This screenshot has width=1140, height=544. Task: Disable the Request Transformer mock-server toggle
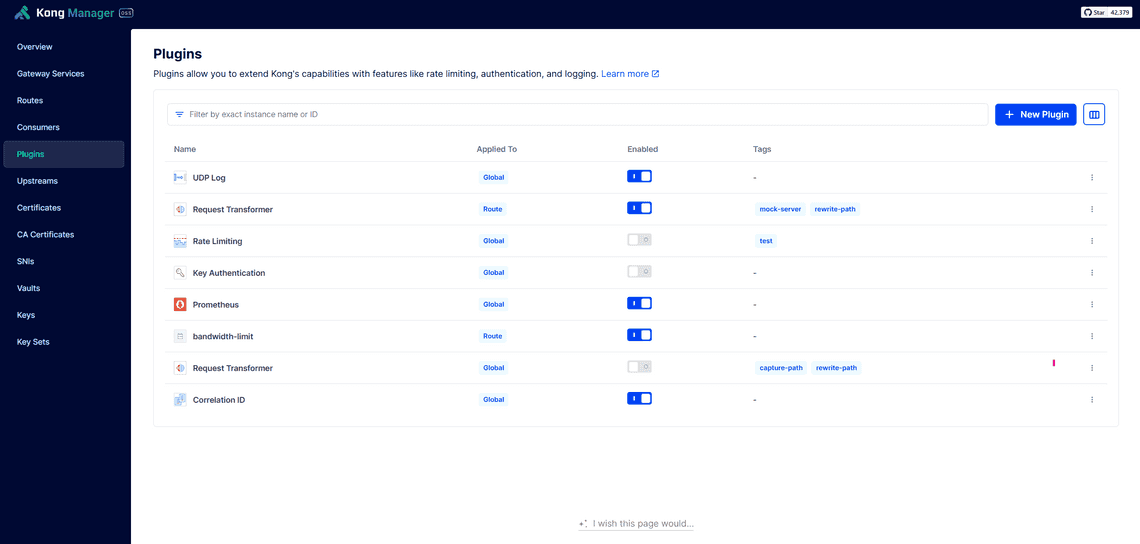(x=639, y=208)
